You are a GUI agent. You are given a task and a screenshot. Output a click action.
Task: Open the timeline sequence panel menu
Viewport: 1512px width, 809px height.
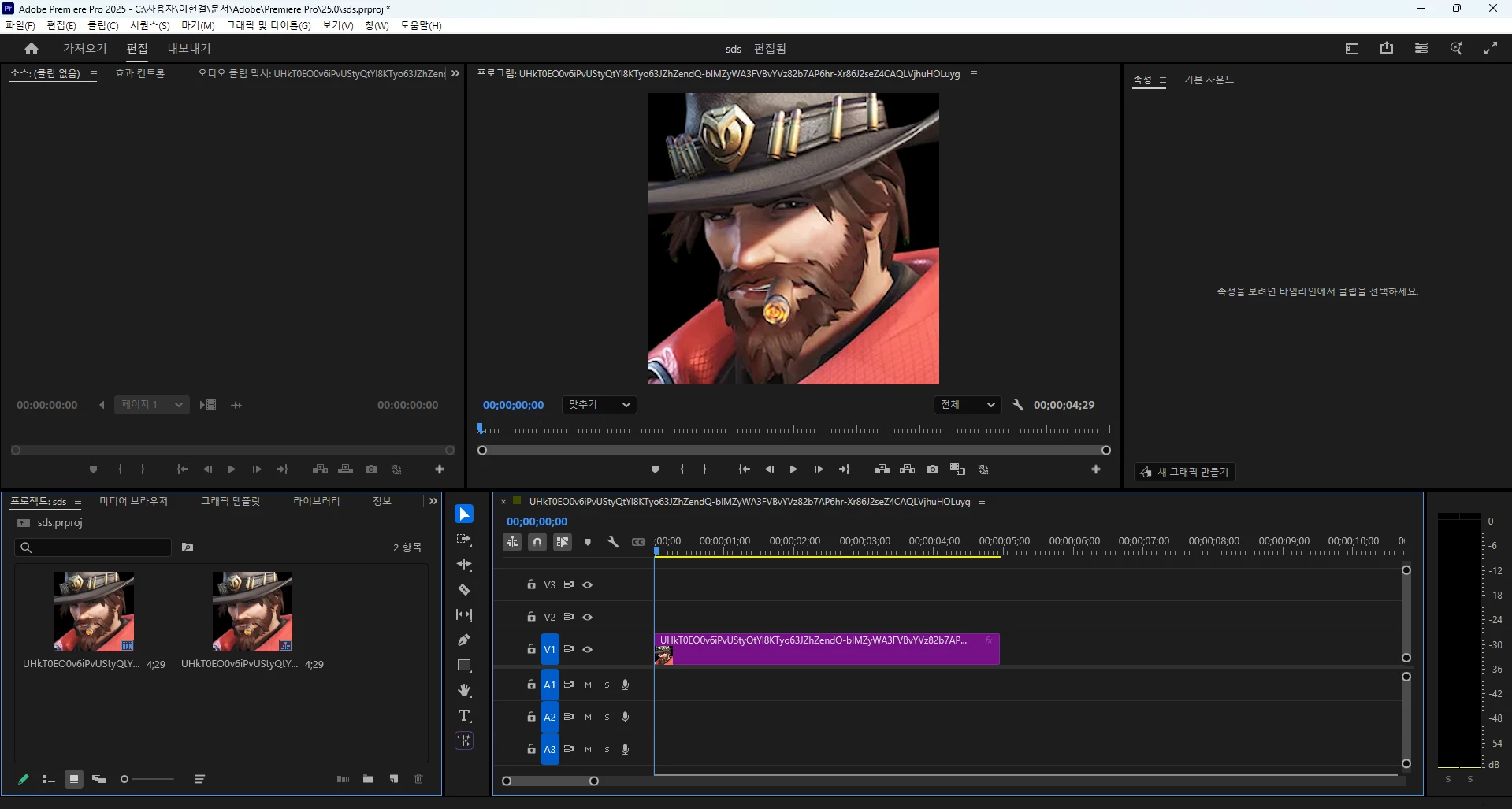(x=982, y=502)
